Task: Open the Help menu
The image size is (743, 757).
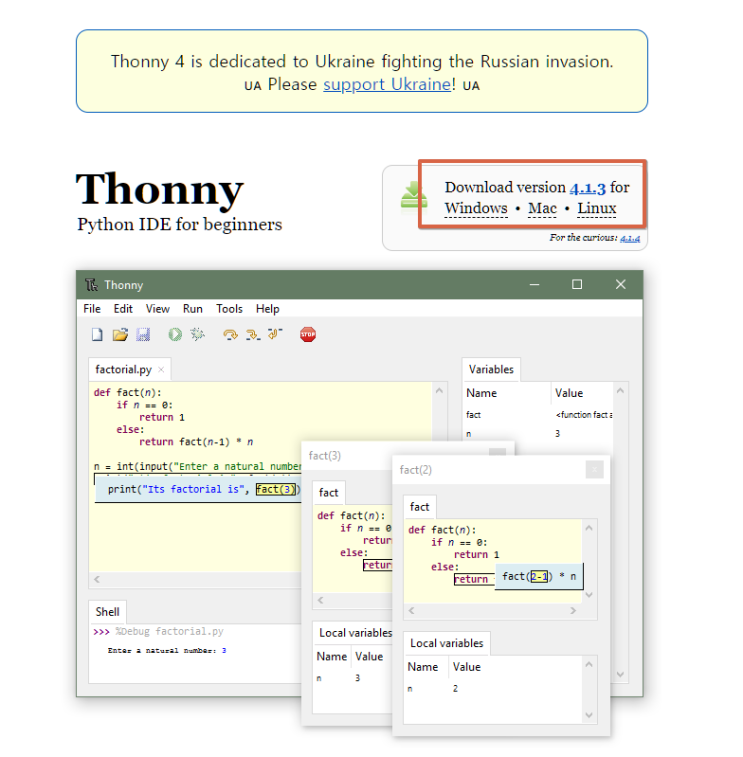Action: 267,308
